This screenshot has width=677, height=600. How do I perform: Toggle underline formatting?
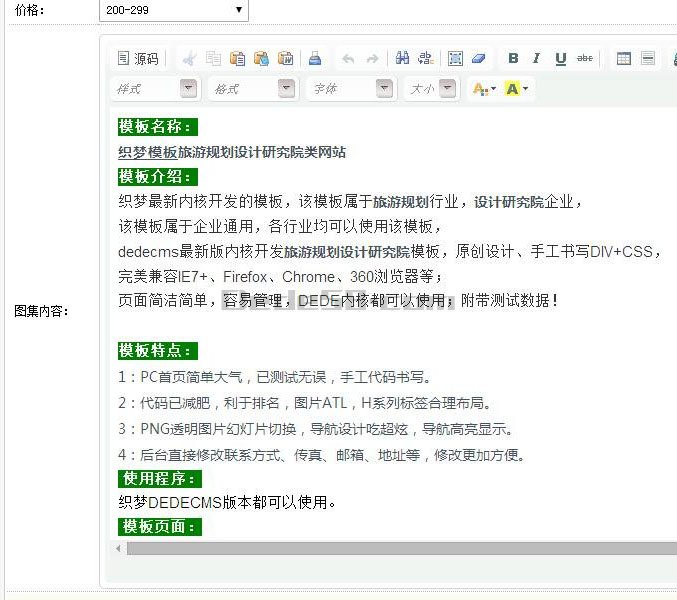(x=561, y=59)
